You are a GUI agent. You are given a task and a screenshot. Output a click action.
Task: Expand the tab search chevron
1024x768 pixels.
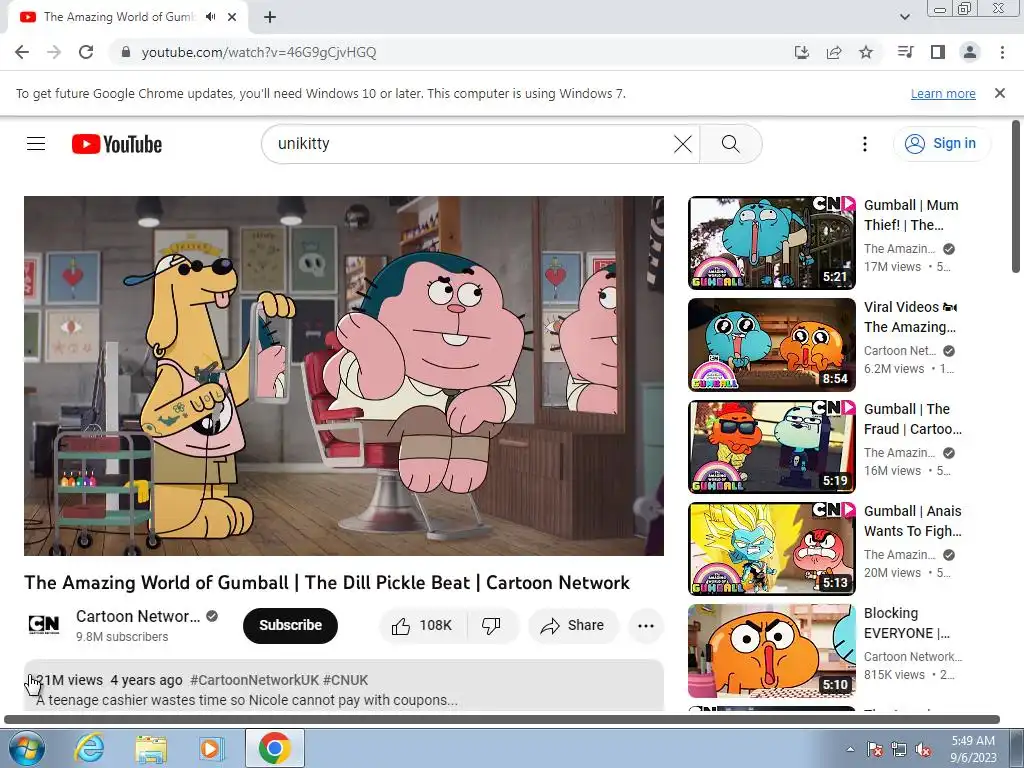pyautogui.click(x=904, y=17)
